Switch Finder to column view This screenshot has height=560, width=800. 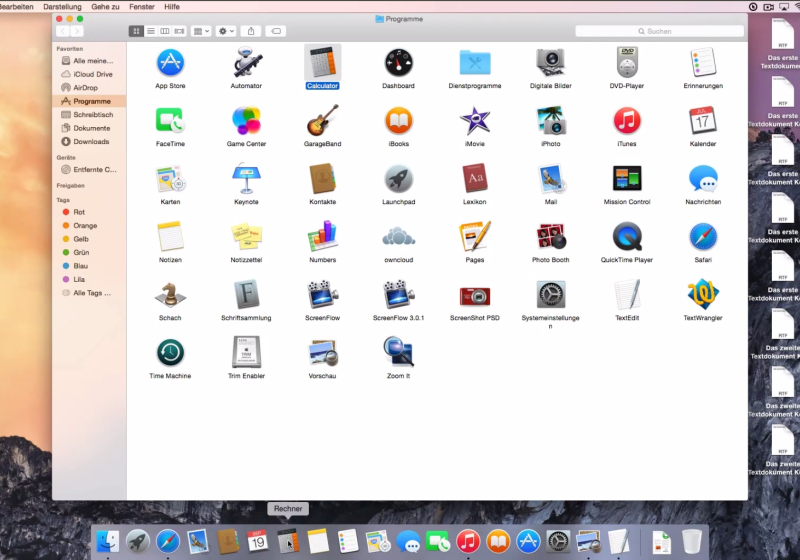pyautogui.click(x=165, y=31)
